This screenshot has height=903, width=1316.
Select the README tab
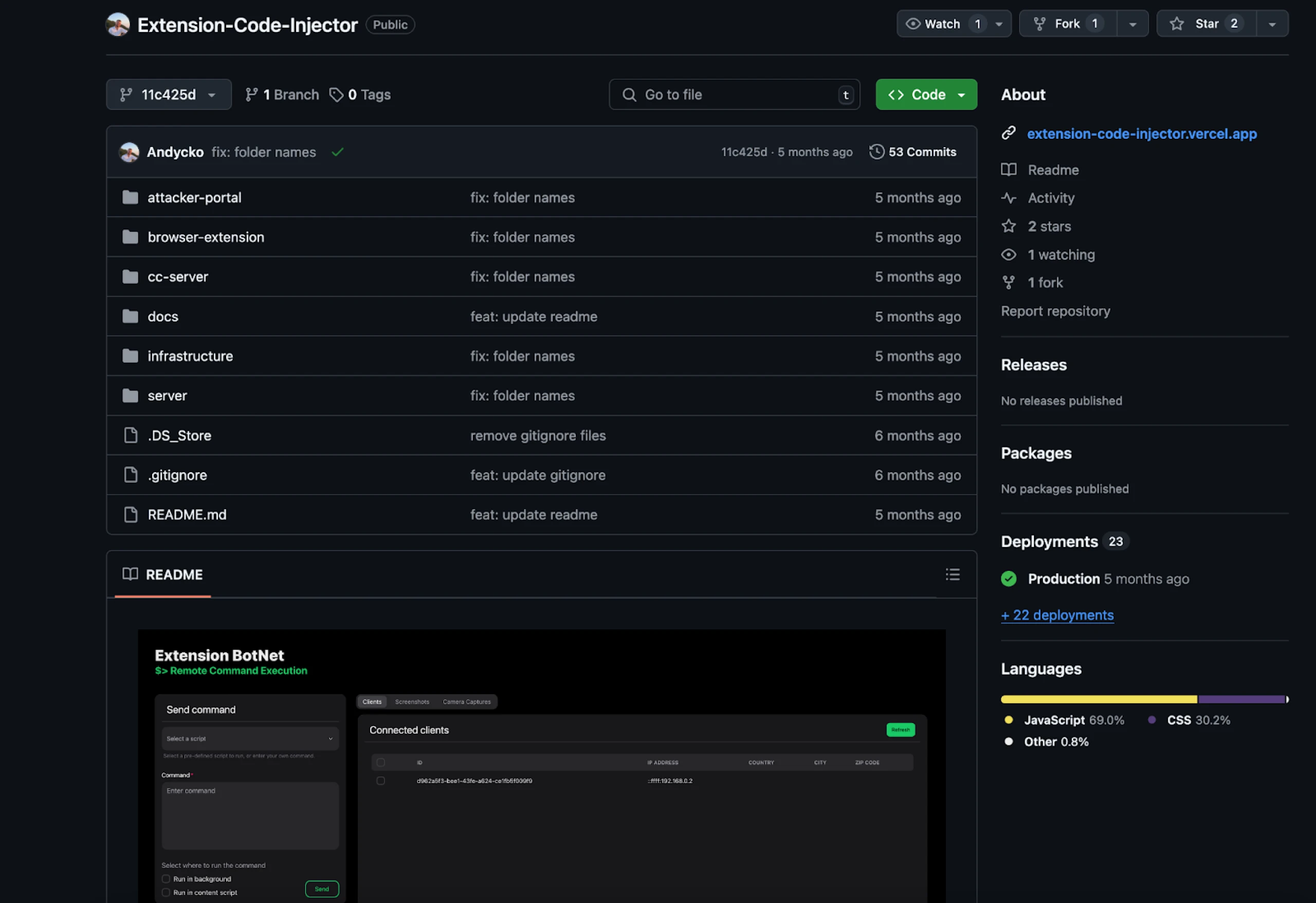point(162,575)
